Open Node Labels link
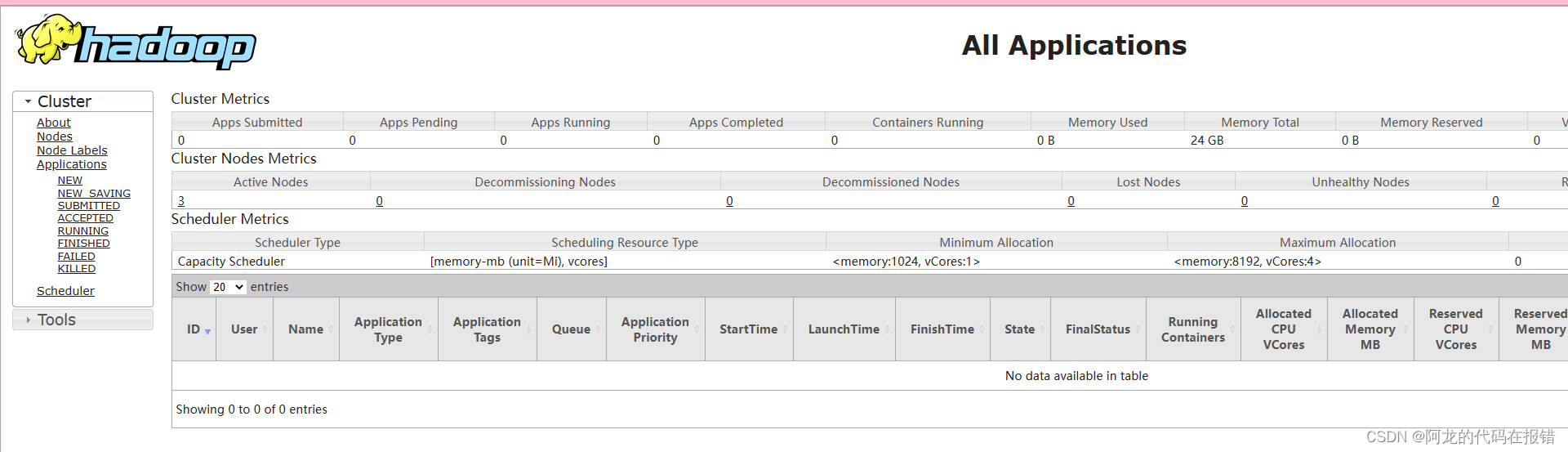Viewport: 1568px width, 452px height. [x=72, y=150]
